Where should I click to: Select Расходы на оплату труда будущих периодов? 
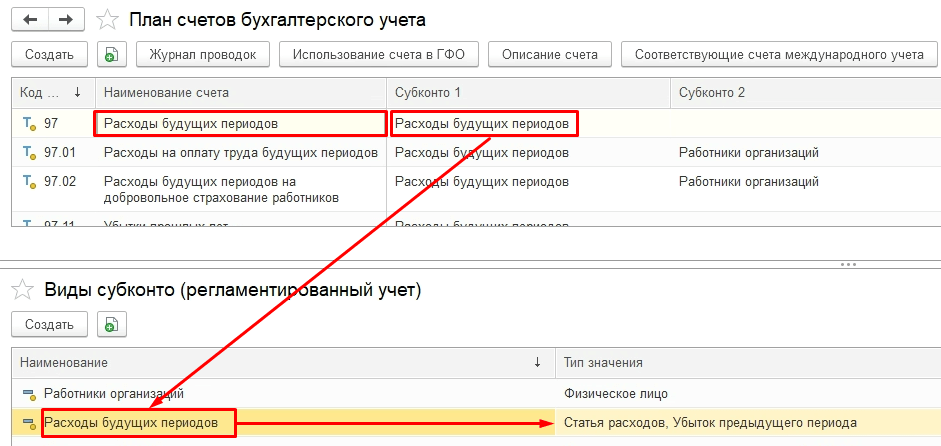(241, 153)
